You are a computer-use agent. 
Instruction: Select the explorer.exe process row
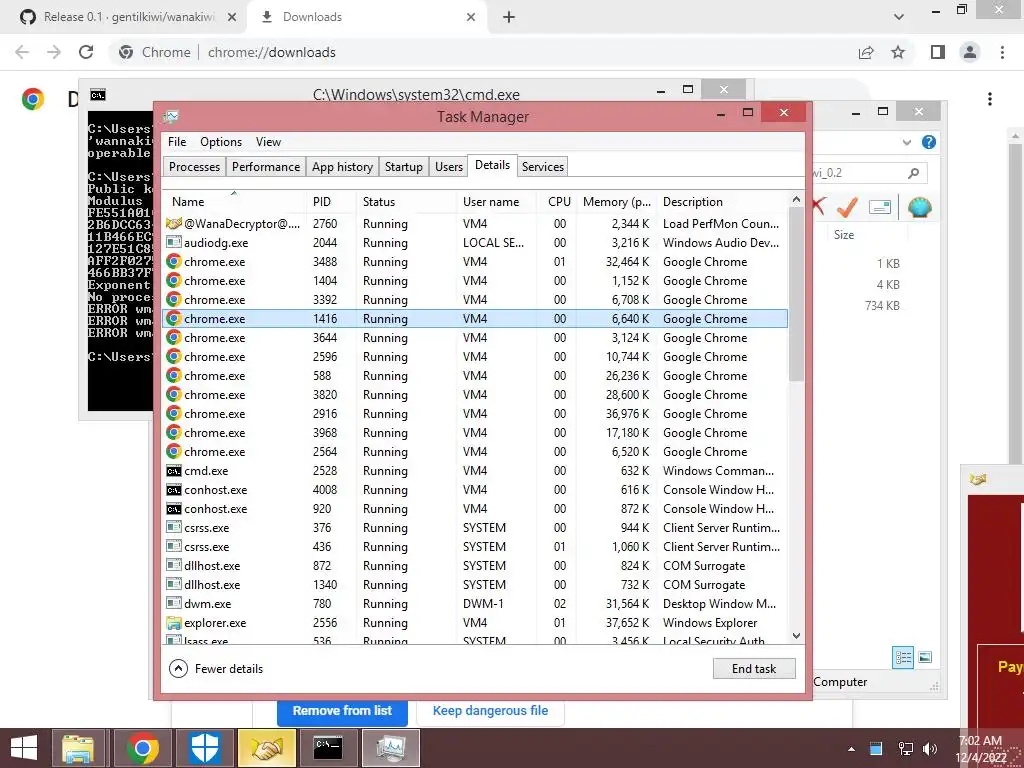tap(475, 622)
